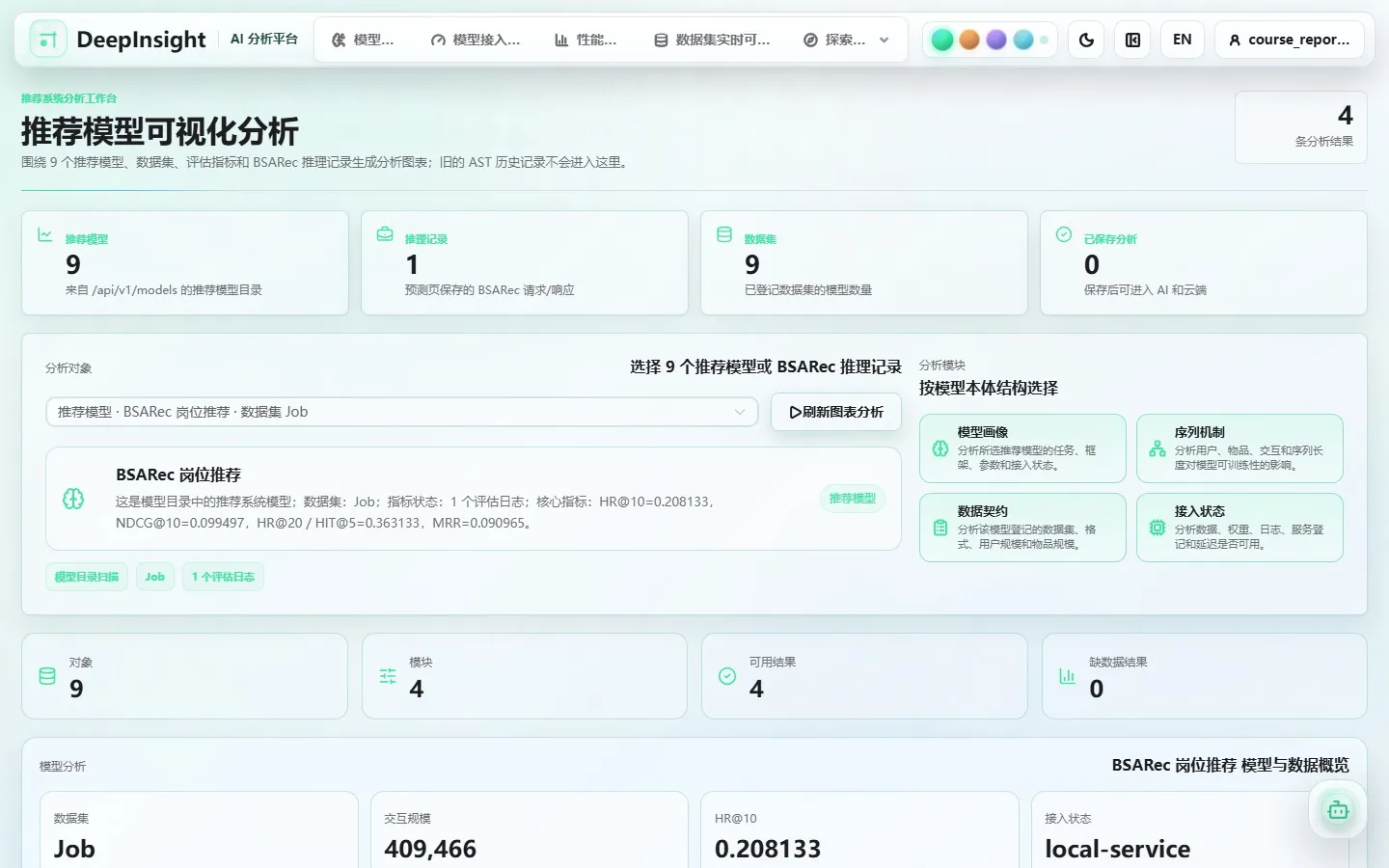Click the 接入状态 chip icon
1389x868 pixels.
pyautogui.click(x=1157, y=528)
